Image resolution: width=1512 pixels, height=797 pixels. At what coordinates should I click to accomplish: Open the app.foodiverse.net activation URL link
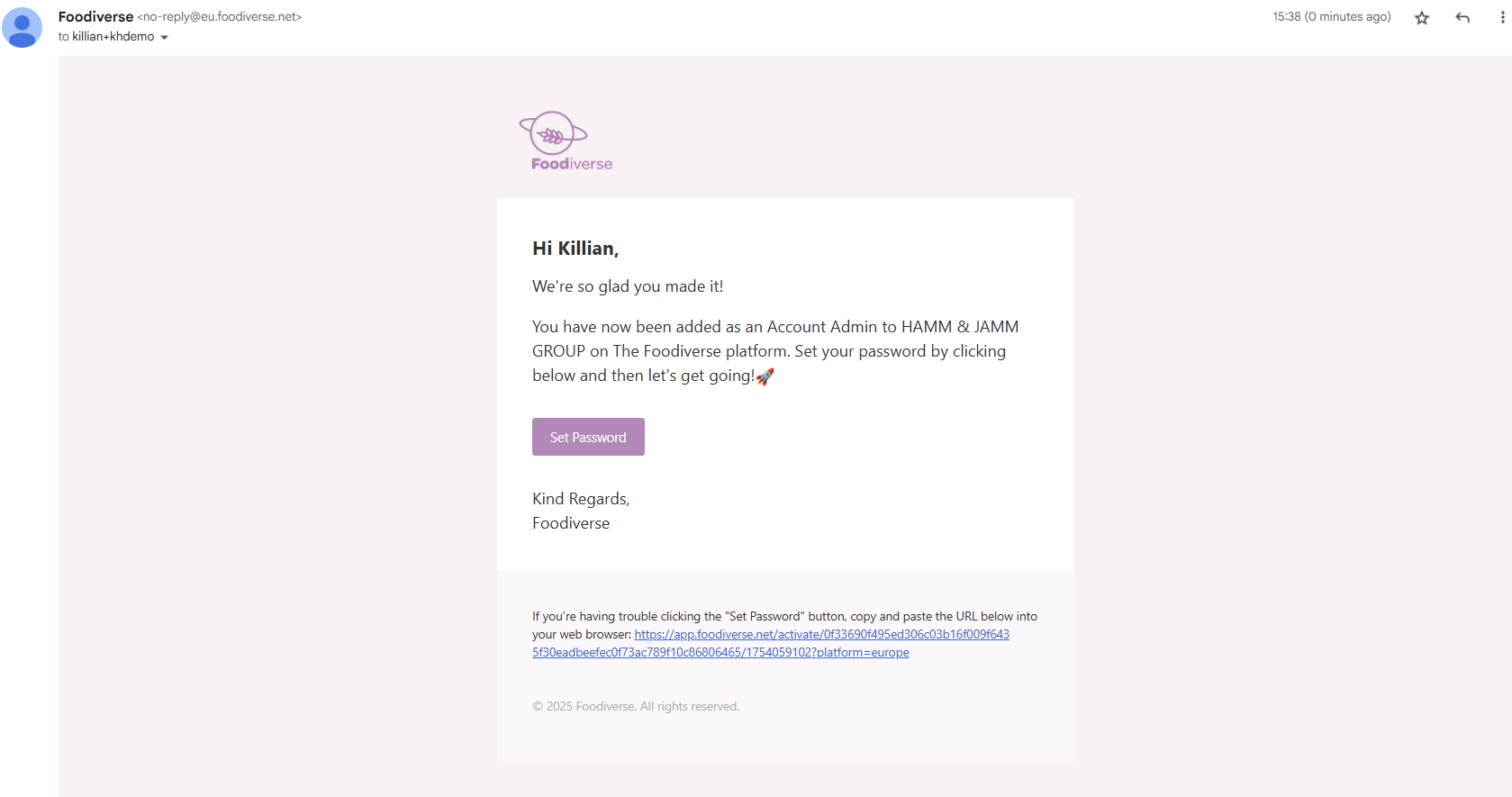(x=821, y=635)
